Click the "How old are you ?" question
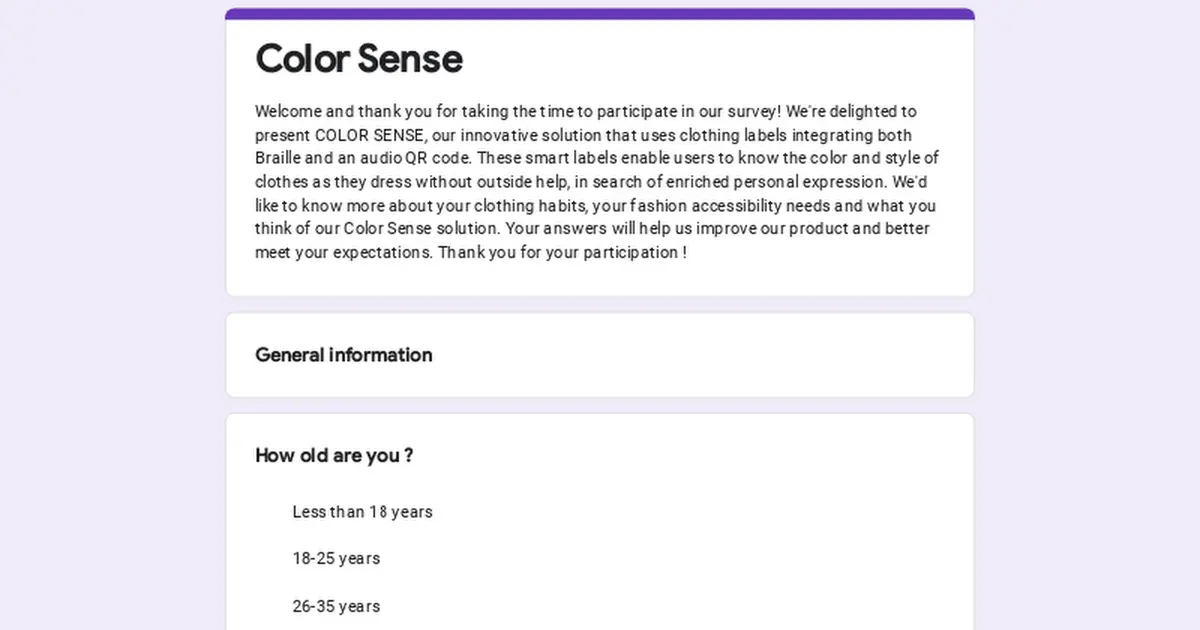1200x630 pixels. (x=334, y=456)
